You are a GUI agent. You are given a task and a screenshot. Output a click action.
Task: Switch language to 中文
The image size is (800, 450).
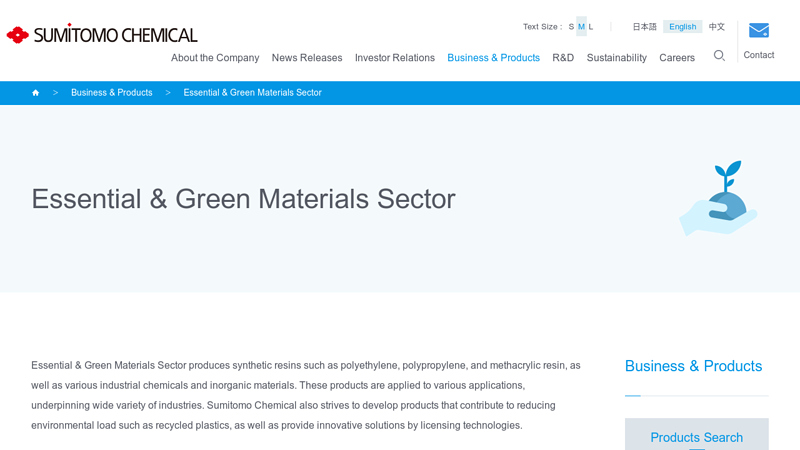(716, 27)
